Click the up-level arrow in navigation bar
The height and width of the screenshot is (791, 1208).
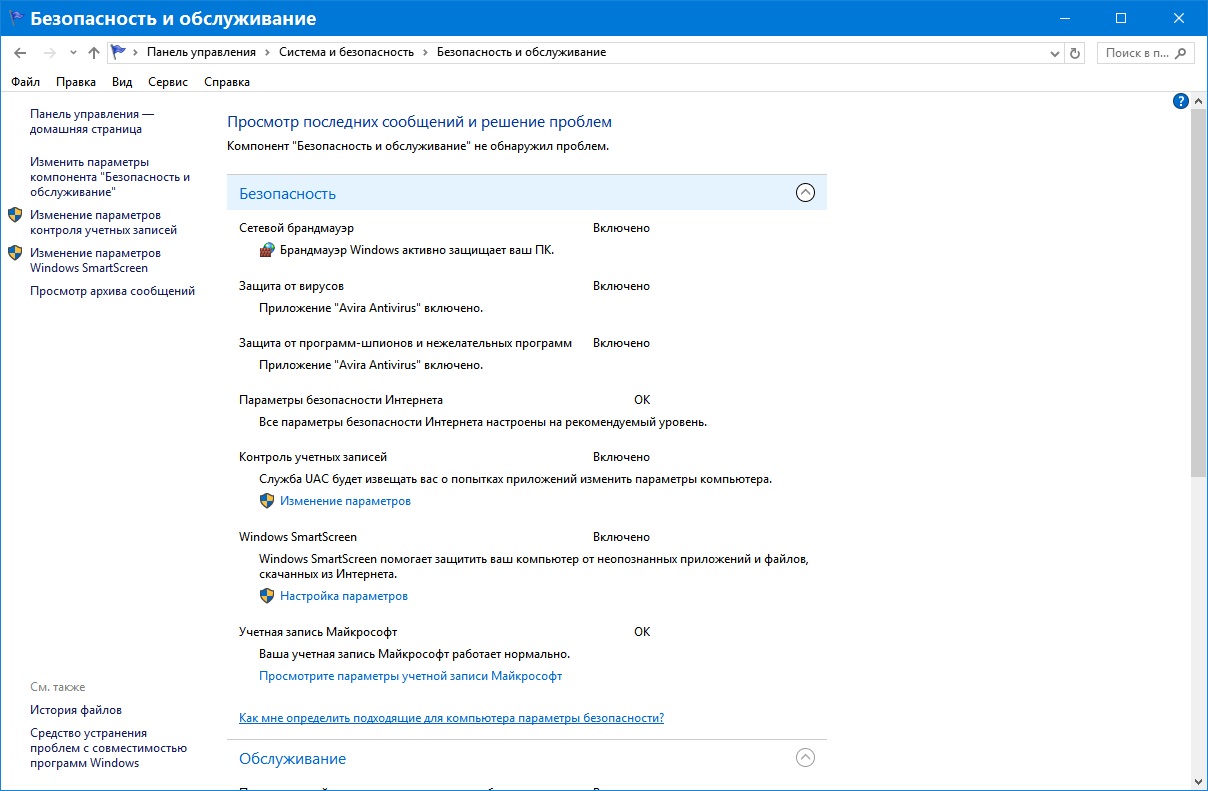coord(93,52)
